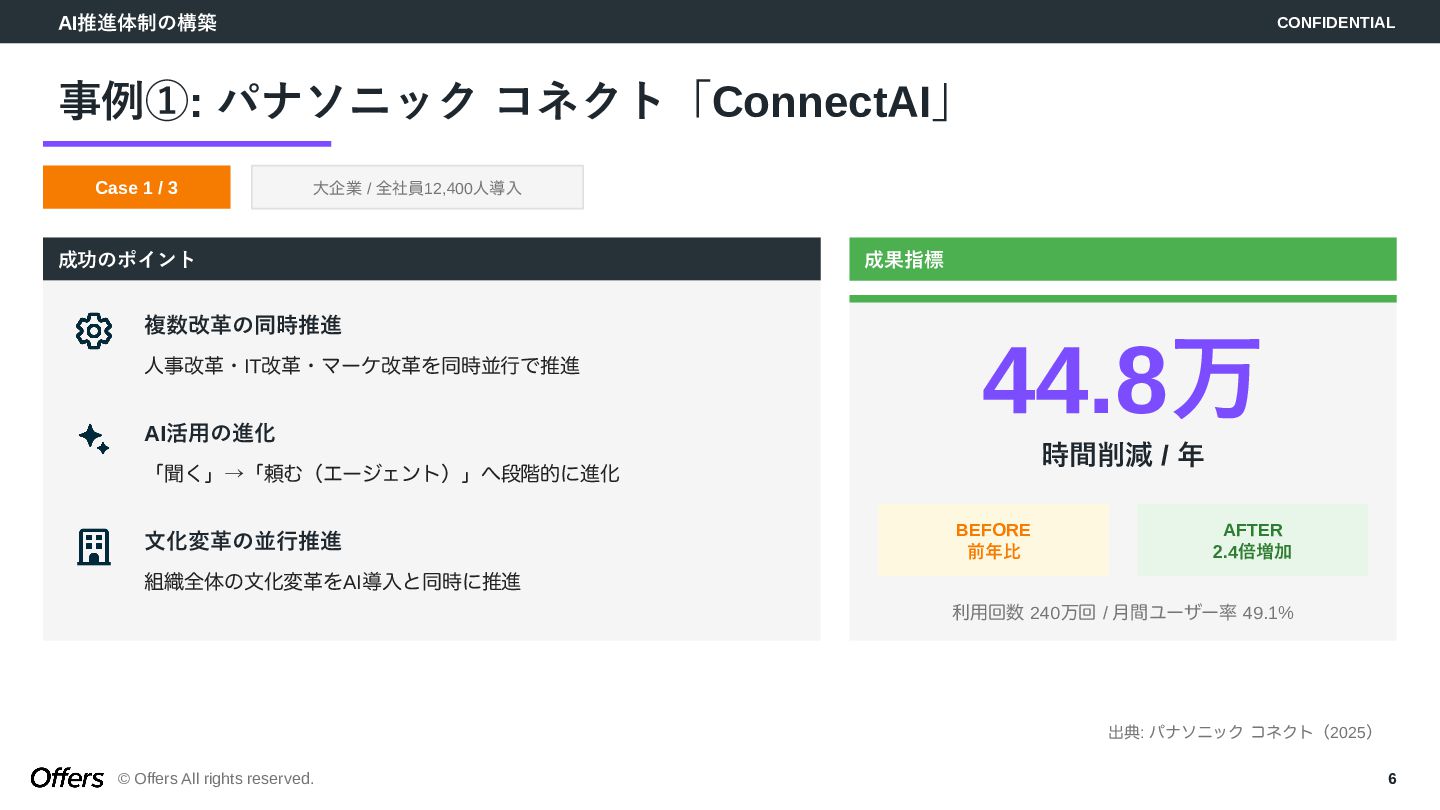
Task: Click the CONFIDENTIAL label in the top bar
Action: (x=1335, y=22)
